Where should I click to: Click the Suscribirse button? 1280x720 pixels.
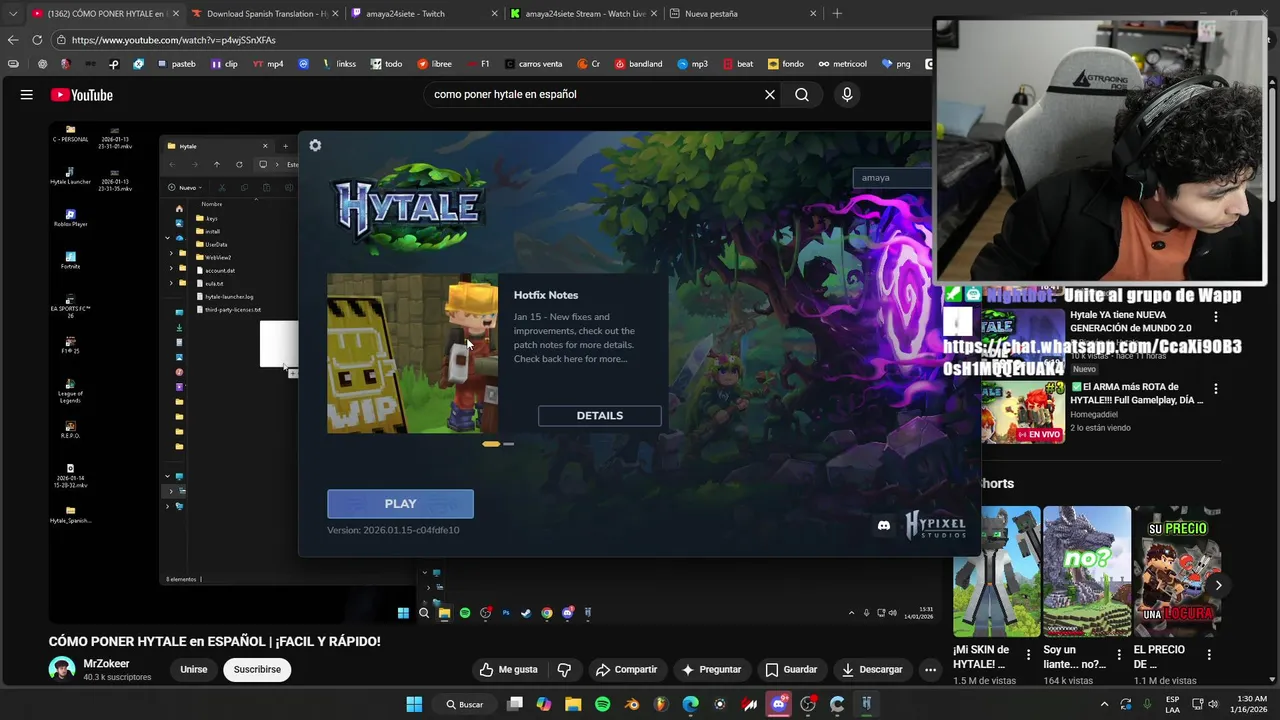coord(257,670)
